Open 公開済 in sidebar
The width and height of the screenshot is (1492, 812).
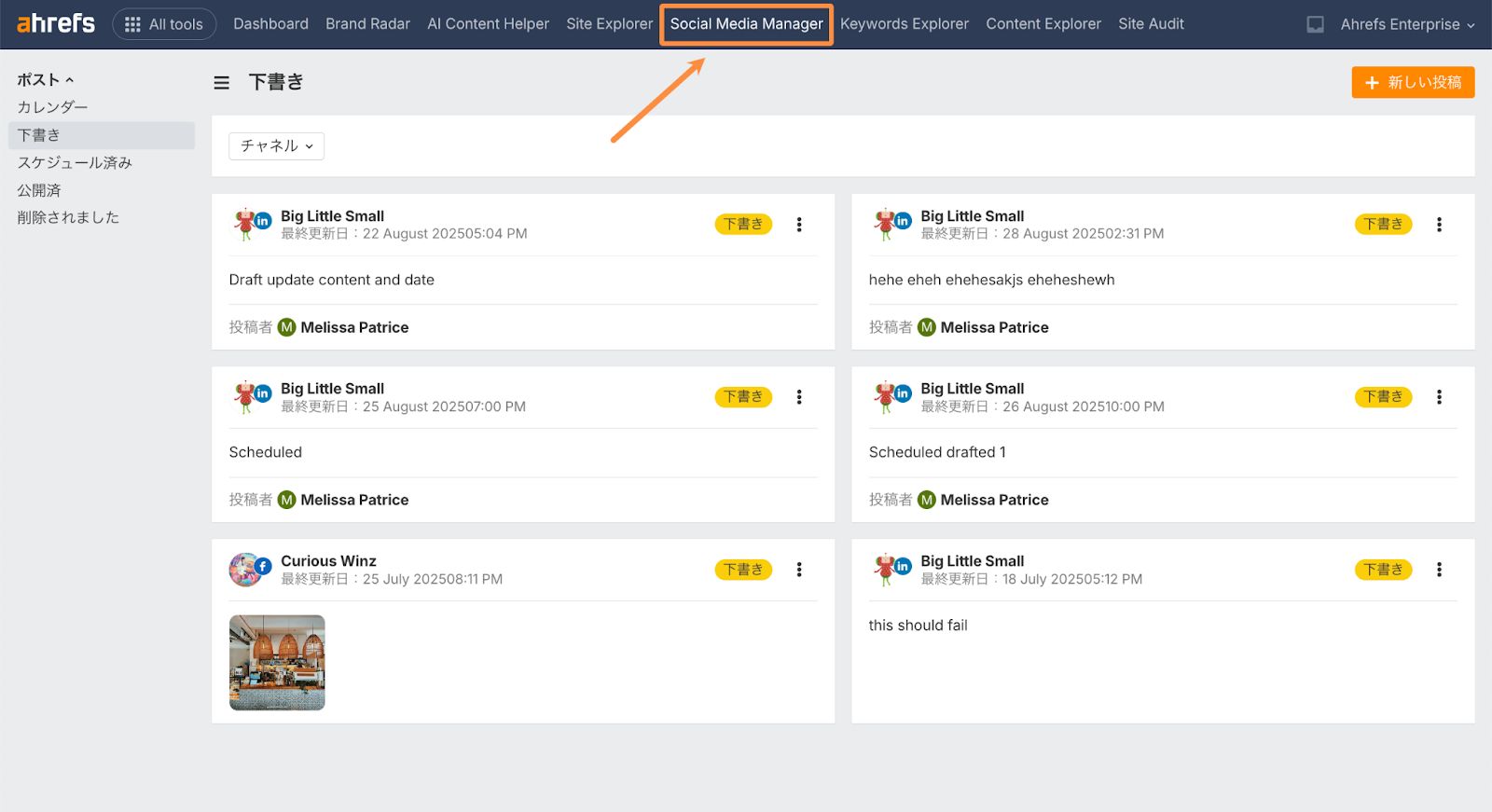(x=39, y=190)
